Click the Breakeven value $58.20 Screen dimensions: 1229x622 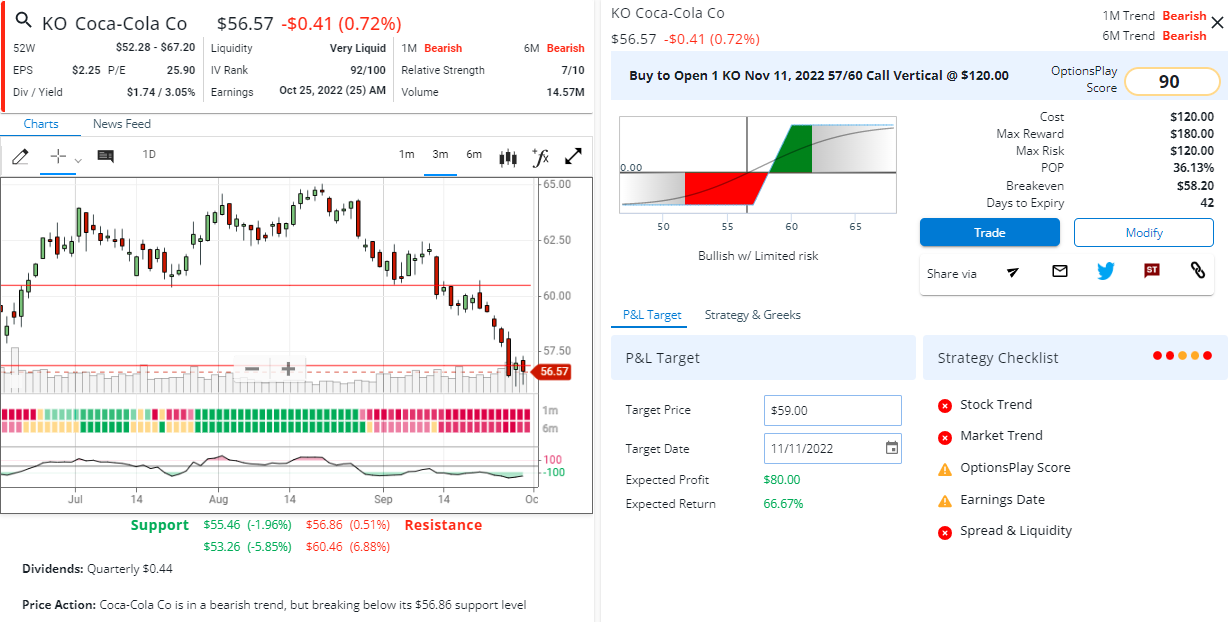pyautogui.click(x=1195, y=185)
